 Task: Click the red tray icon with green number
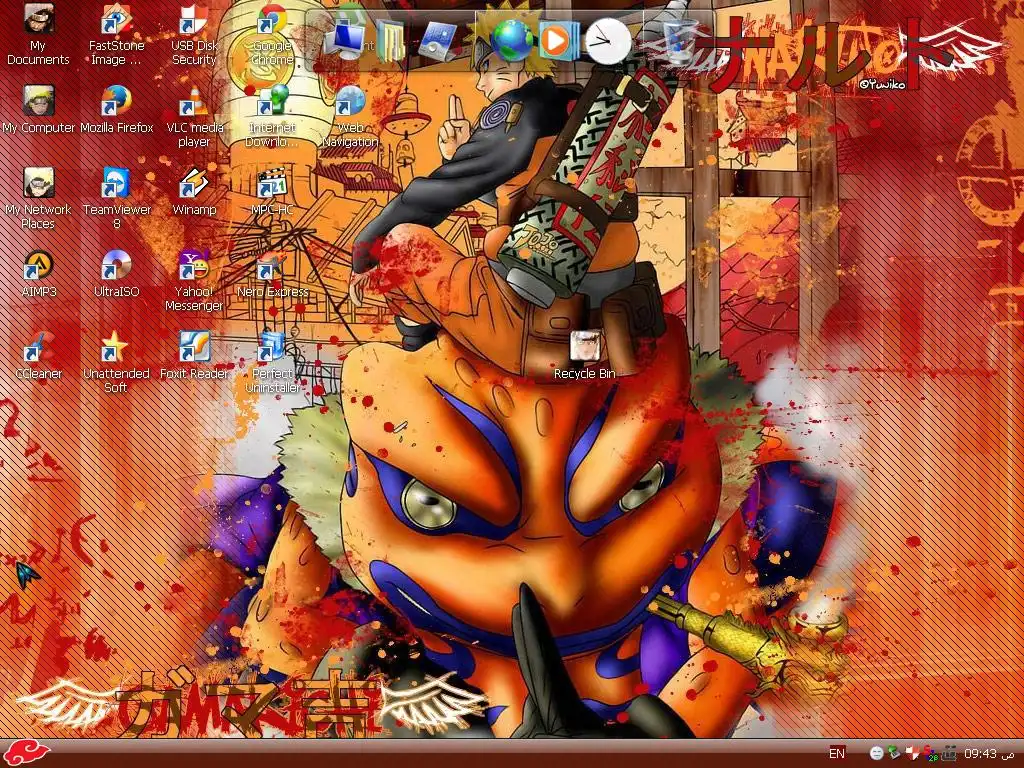pyautogui.click(x=931, y=754)
